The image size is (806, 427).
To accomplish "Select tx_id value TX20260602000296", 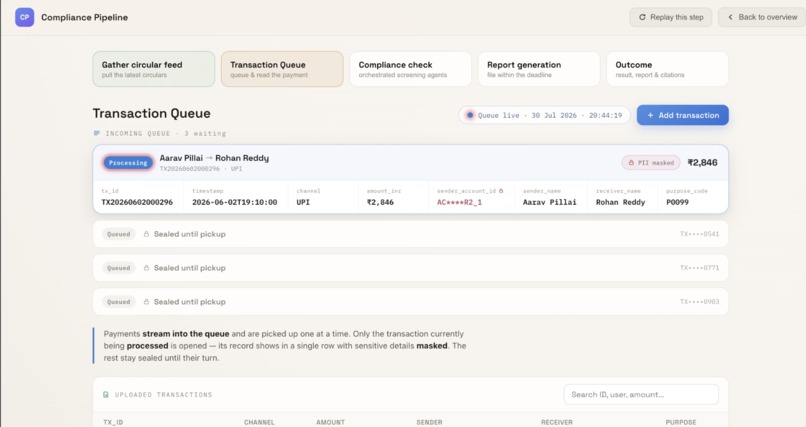I will [137, 202].
